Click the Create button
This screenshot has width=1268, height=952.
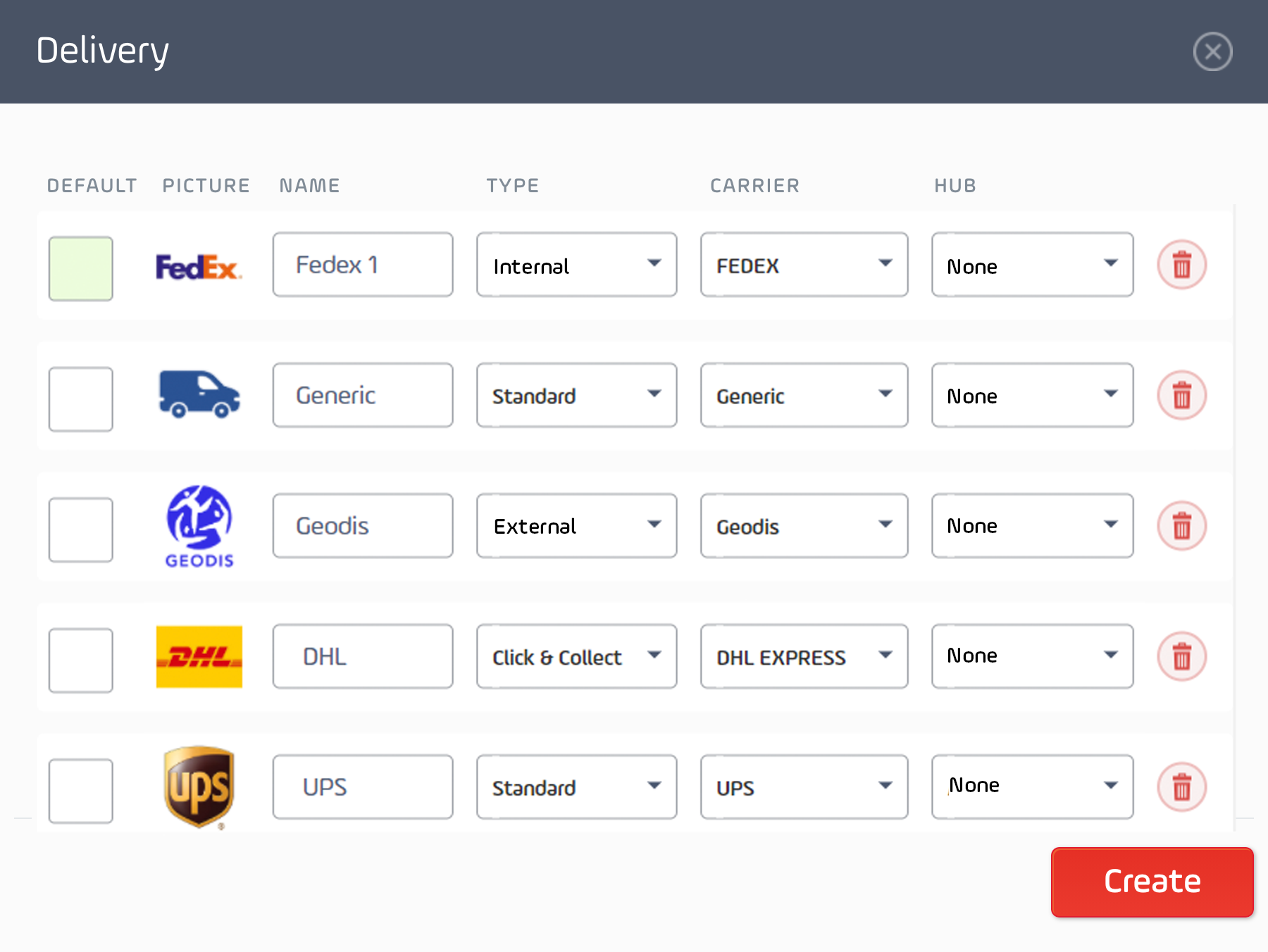(1152, 882)
